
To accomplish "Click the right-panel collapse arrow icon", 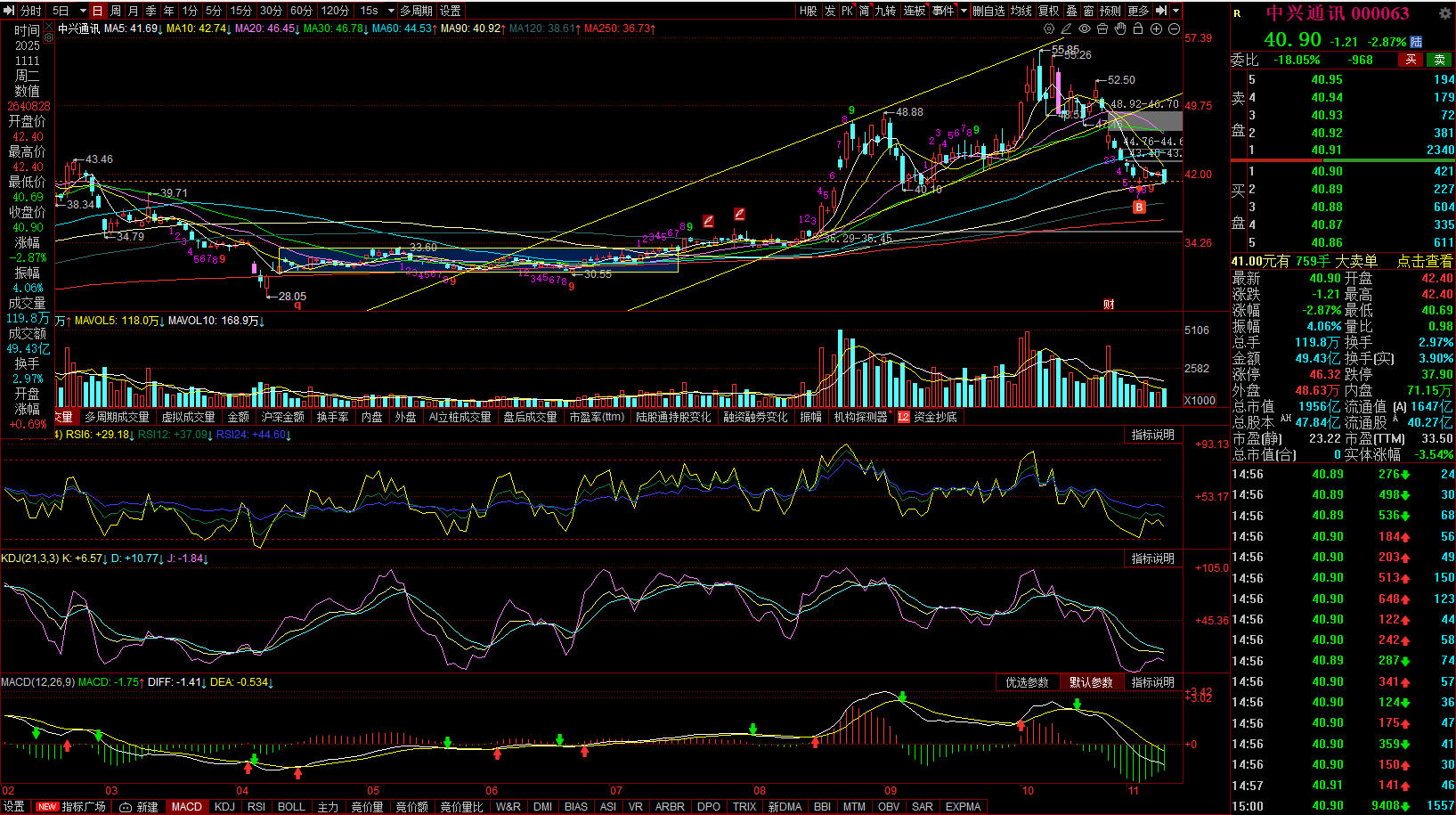I will click(x=1161, y=11).
